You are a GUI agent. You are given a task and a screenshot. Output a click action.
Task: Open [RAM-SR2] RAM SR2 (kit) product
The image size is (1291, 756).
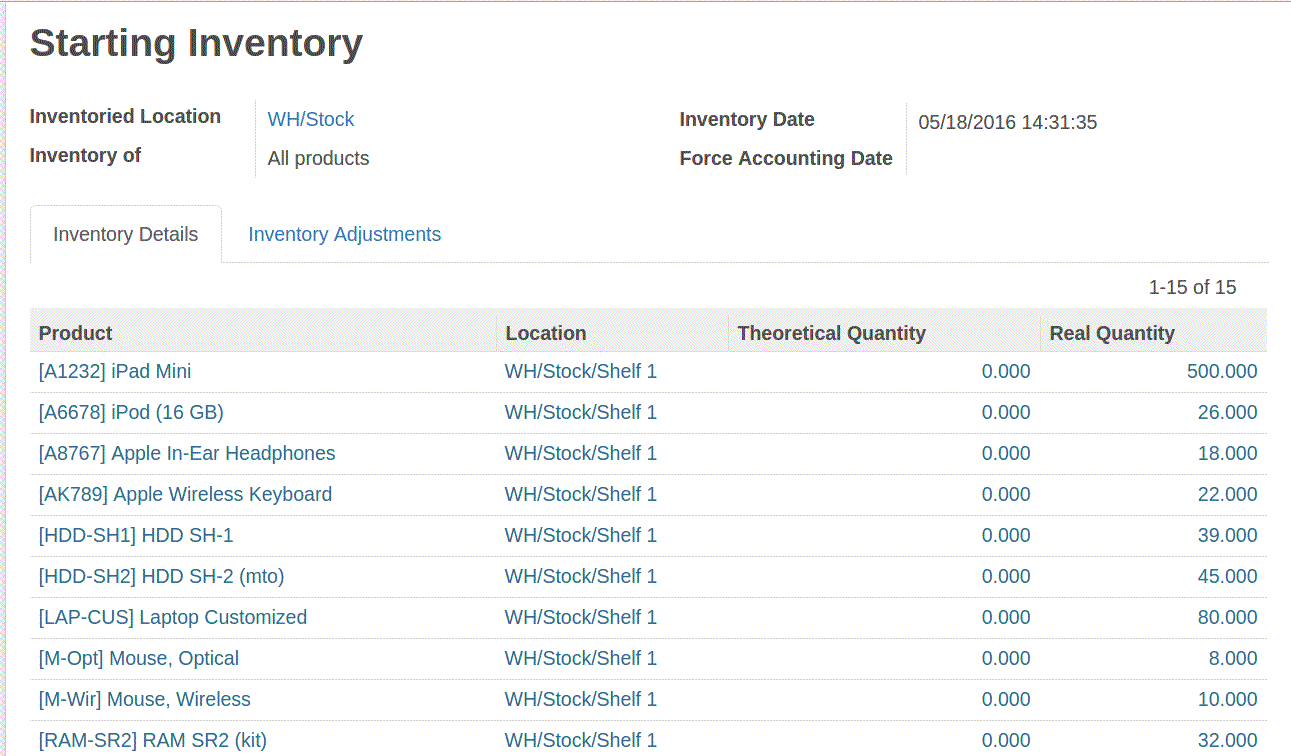click(153, 741)
